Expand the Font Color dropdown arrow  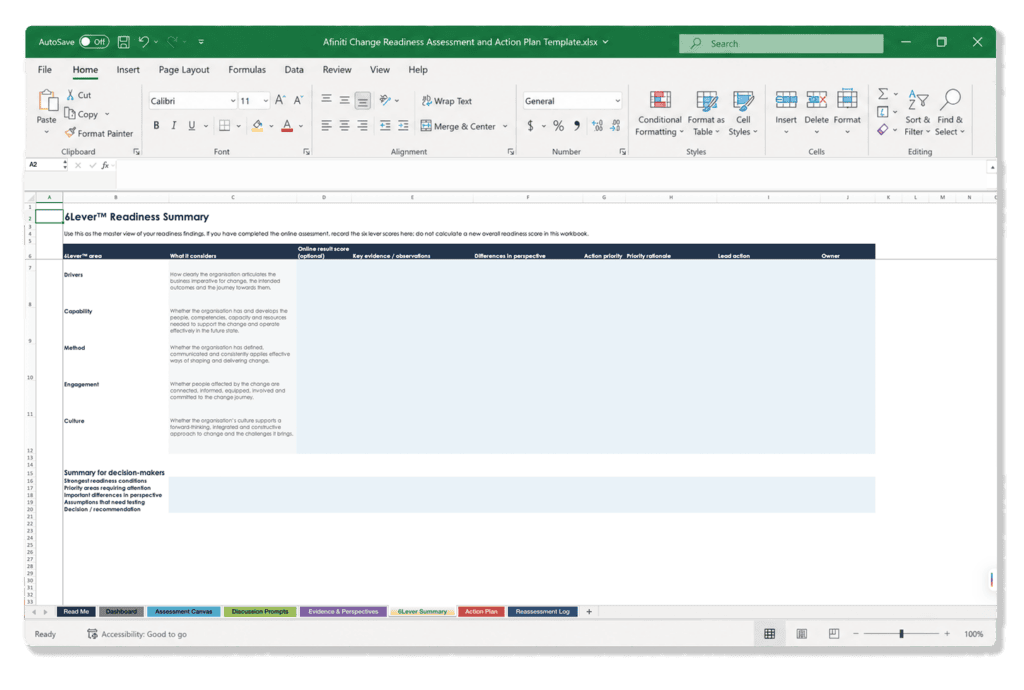(x=301, y=126)
